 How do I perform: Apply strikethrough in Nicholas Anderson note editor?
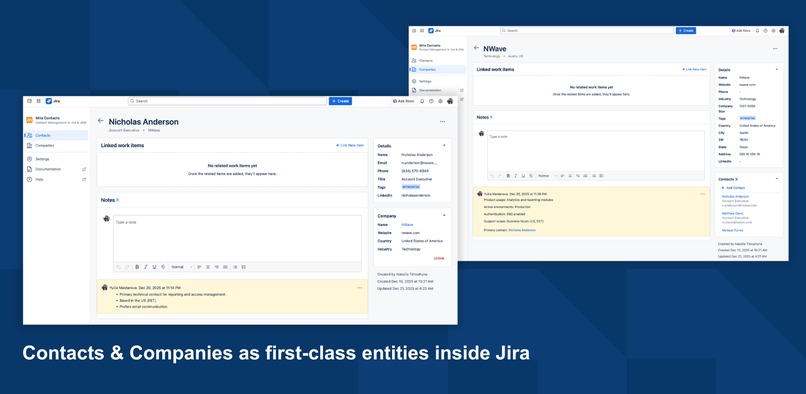click(163, 267)
